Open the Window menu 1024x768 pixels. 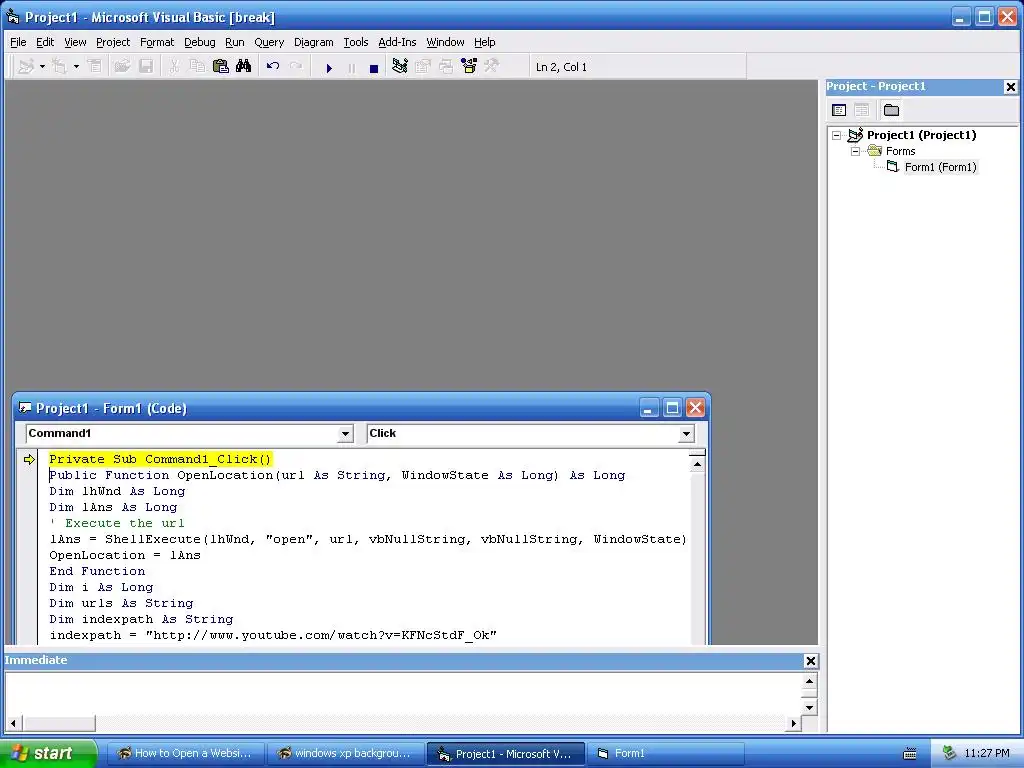coord(445,42)
